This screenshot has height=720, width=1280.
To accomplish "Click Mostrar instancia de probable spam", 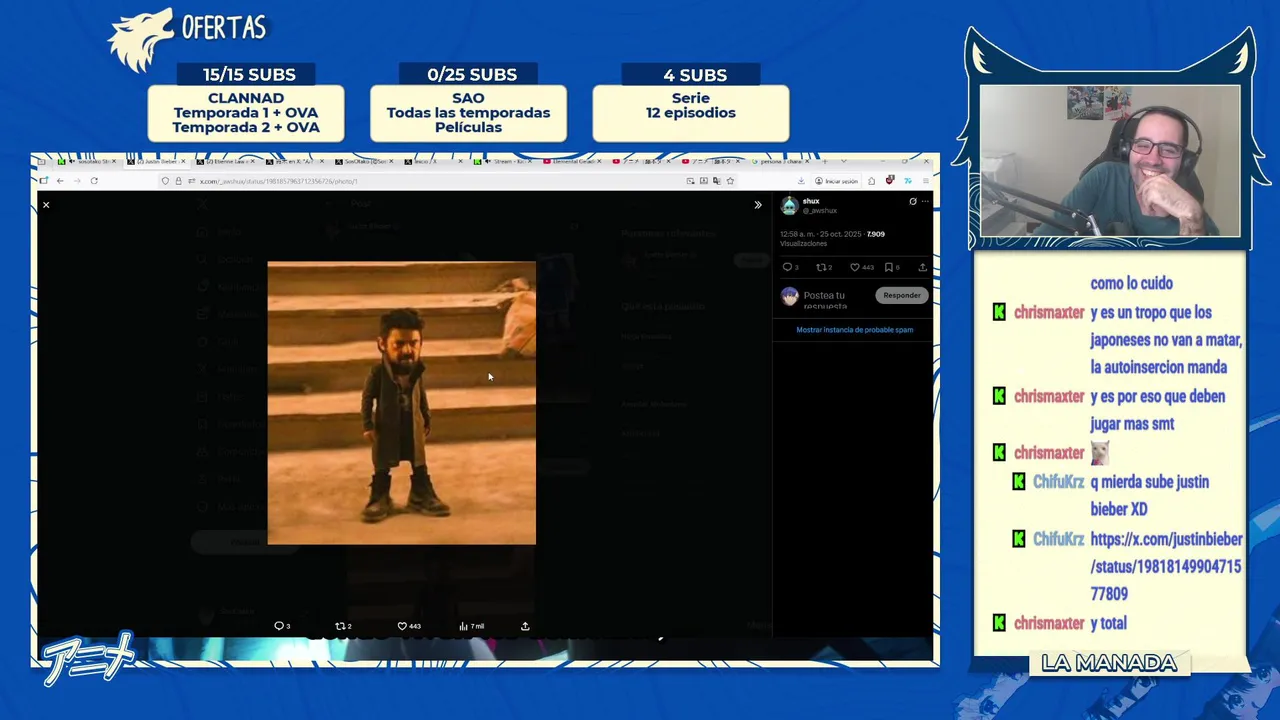I will [x=854, y=330].
